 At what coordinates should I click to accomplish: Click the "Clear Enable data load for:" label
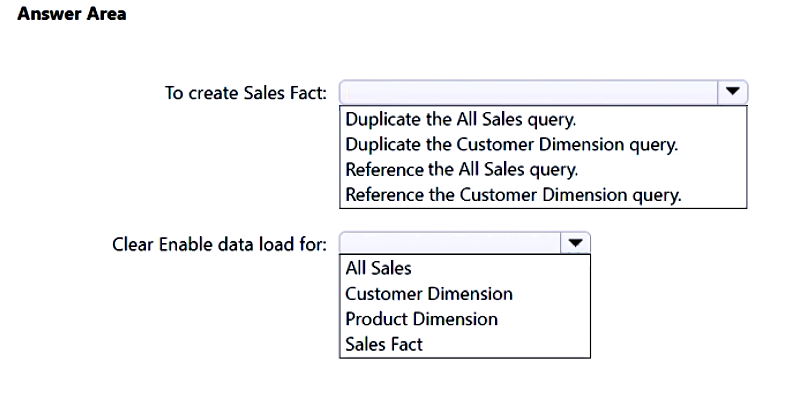pyautogui.click(x=219, y=243)
